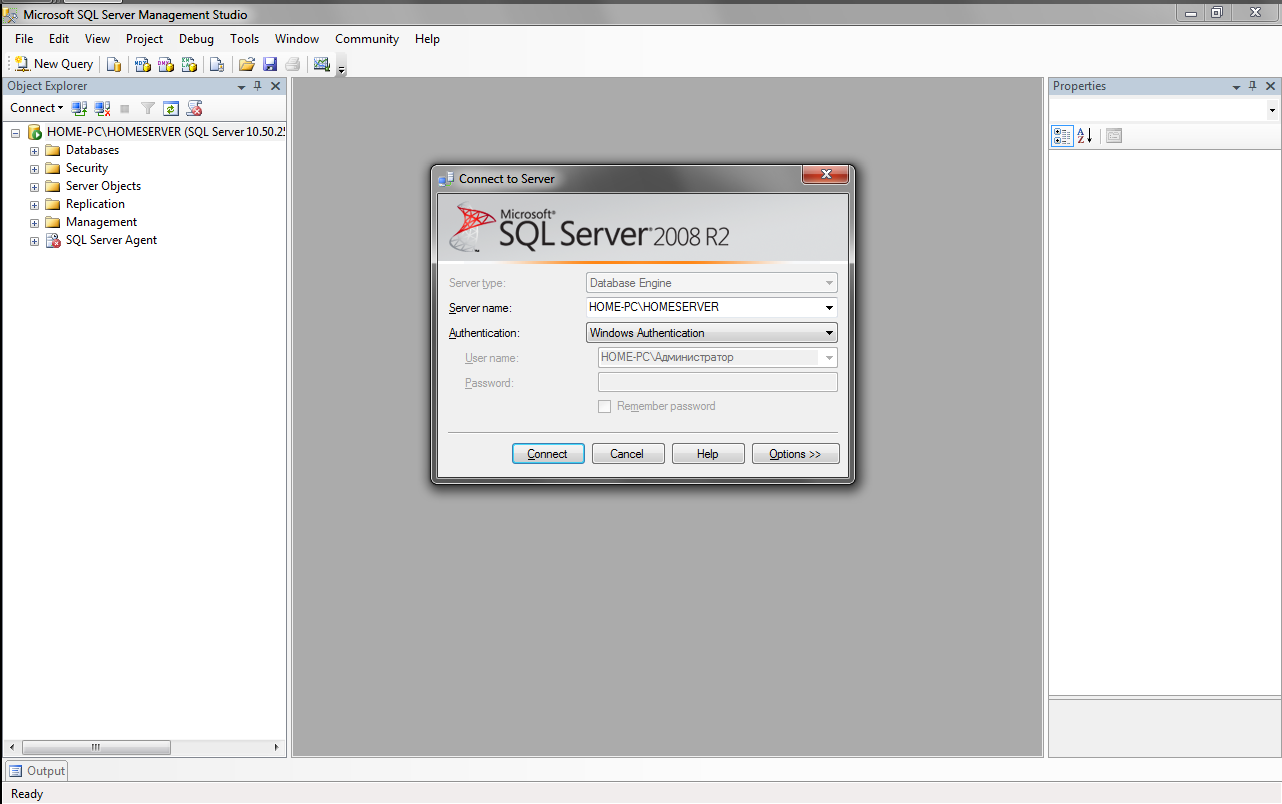Open Object Explorer window position menu arrow
Screen dimensions: 1282x804
coord(241,87)
